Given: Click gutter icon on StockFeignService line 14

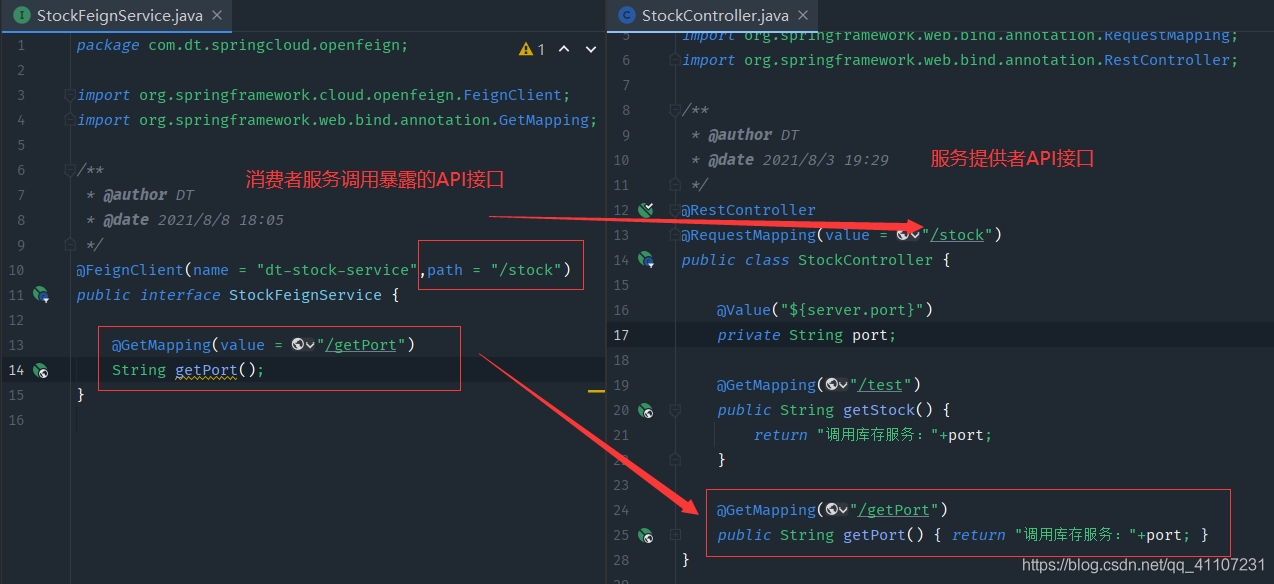Looking at the screenshot, I should (41, 370).
